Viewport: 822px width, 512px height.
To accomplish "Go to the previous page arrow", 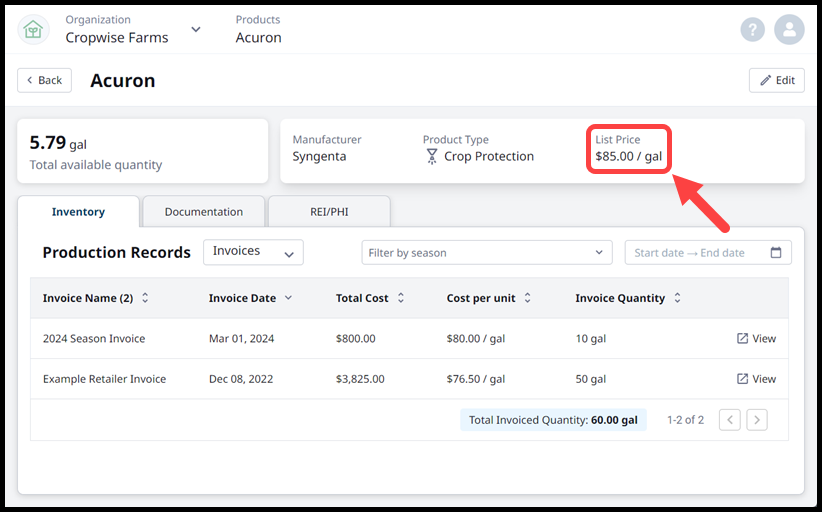I will [x=730, y=420].
